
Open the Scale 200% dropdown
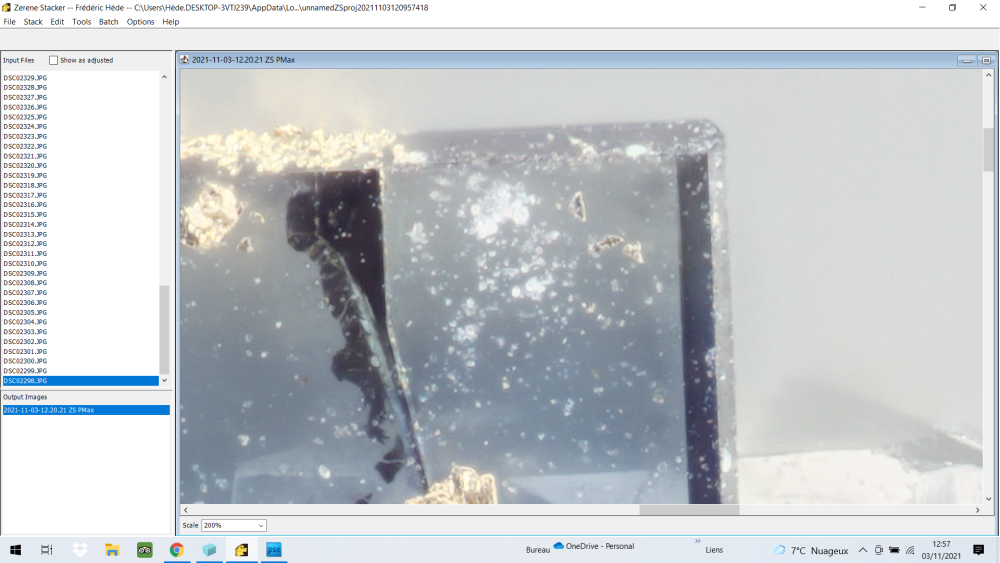click(x=234, y=525)
